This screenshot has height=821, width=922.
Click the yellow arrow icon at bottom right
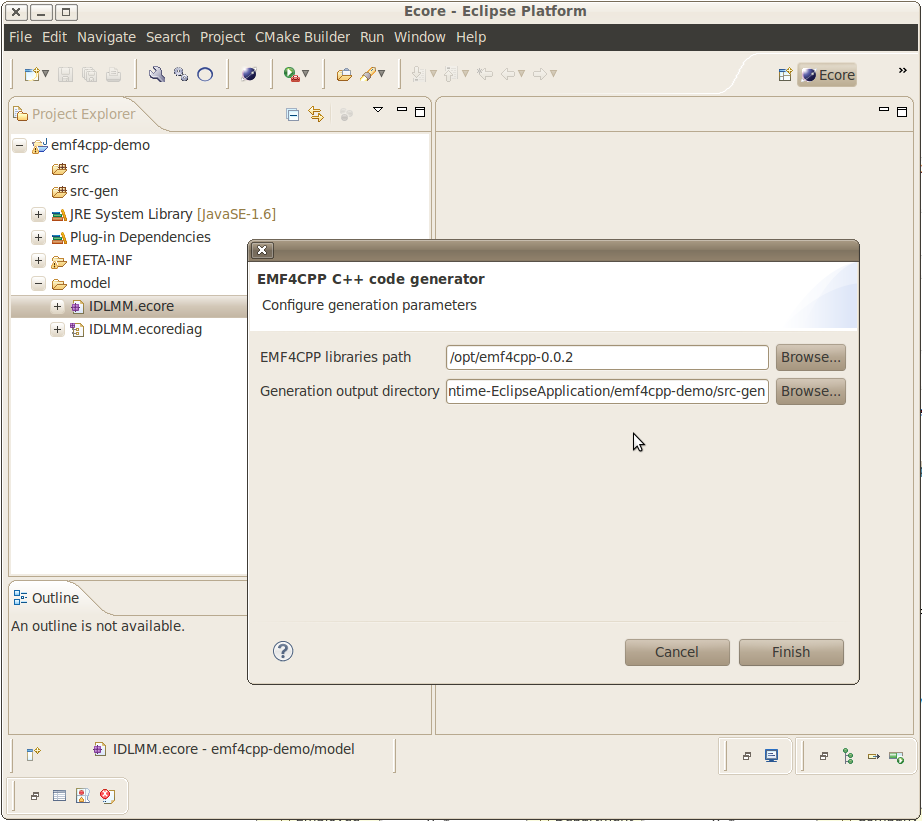point(873,756)
